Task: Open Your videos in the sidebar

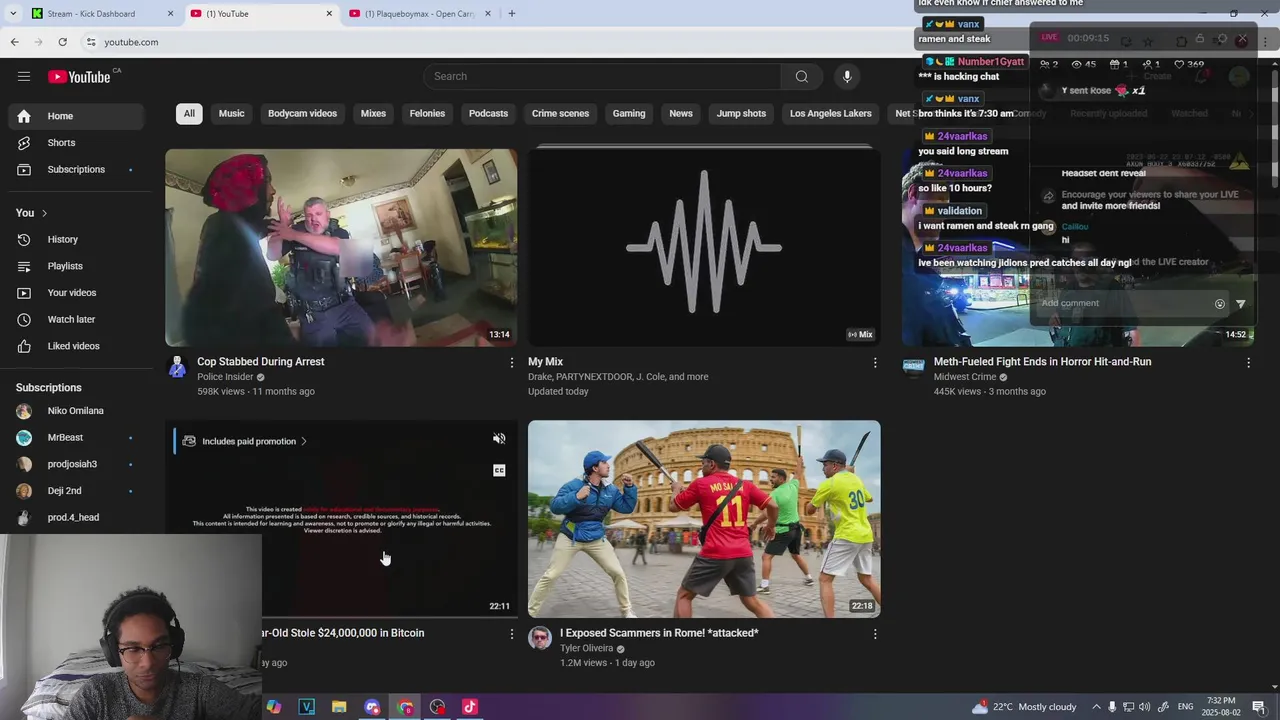Action: point(76,293)
